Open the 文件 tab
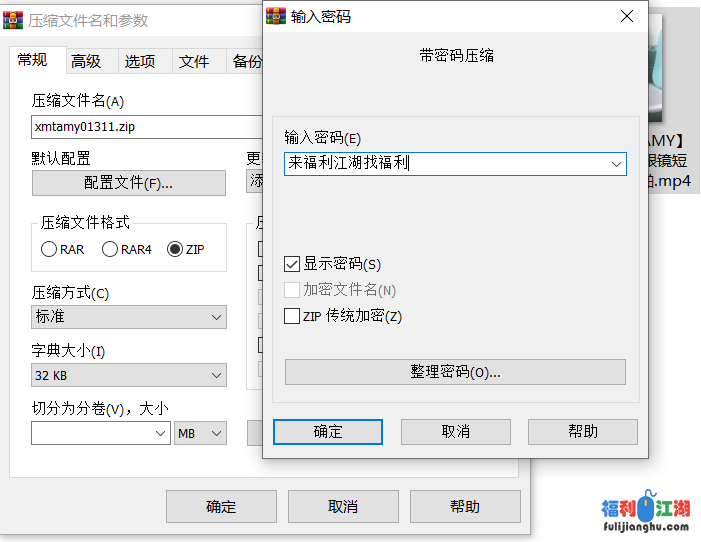The height and width of the screenshot is (542, 701). click(194, 61)
